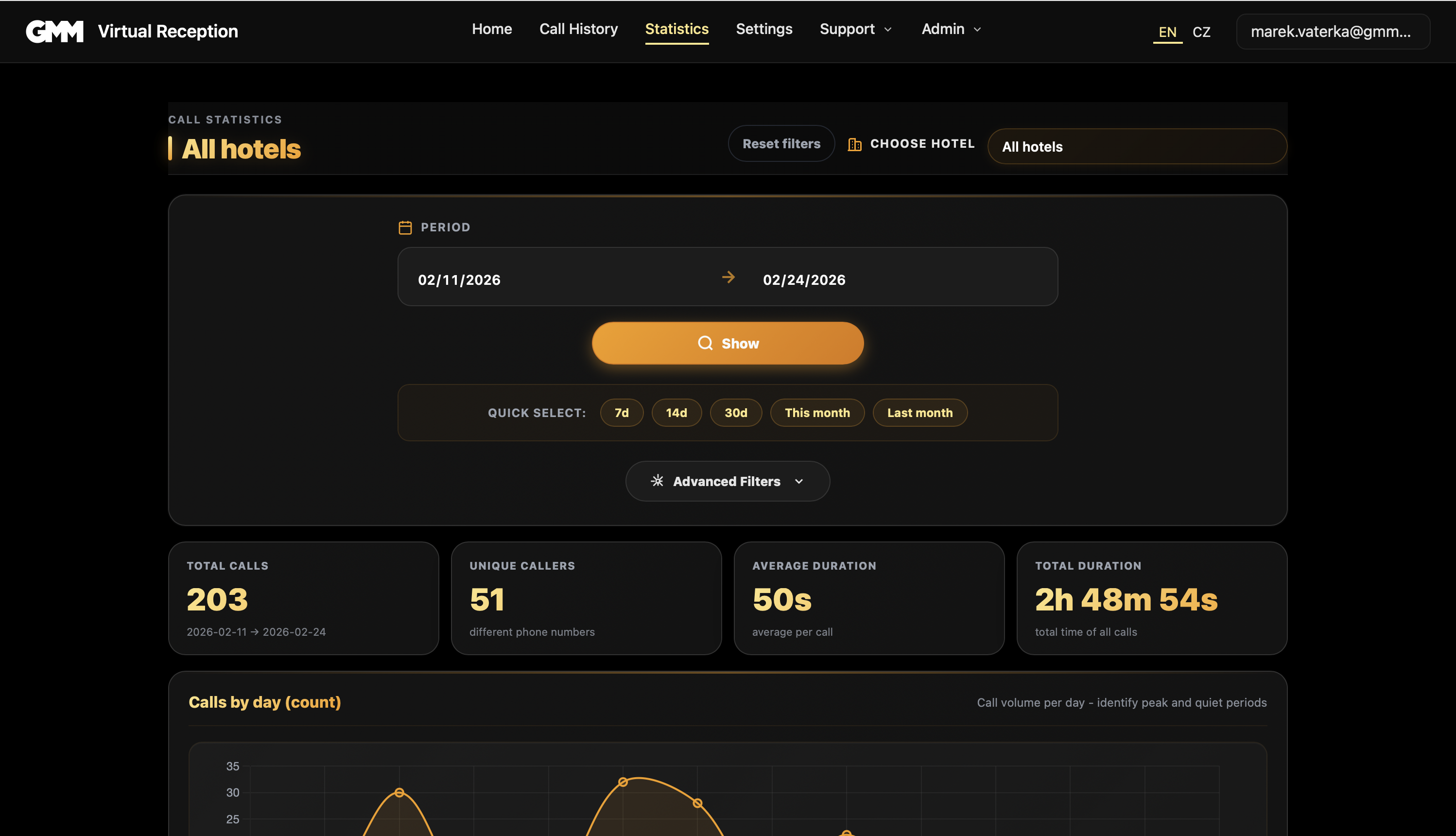Click the sparkle icon on Advanced Filters
The height and width of the screenshot is (836, 1456).
[657, 481]
